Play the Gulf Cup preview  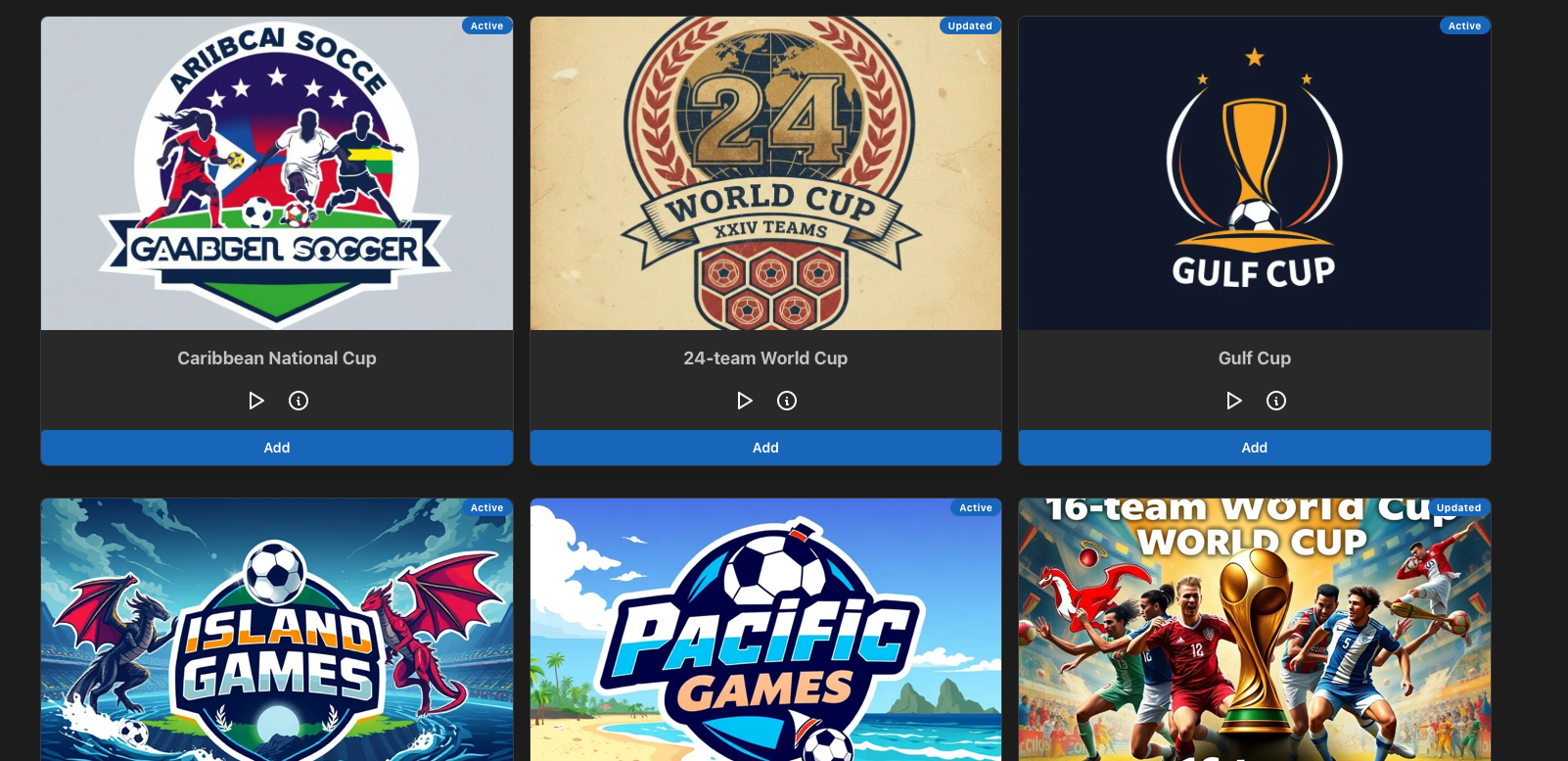1234,401
